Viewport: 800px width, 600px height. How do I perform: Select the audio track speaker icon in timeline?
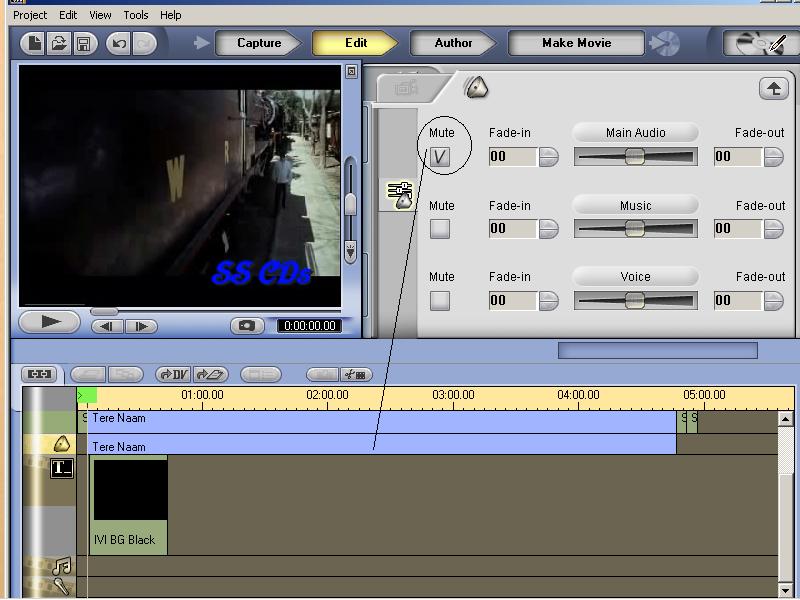pyautogui.click(x=61, y=444)
